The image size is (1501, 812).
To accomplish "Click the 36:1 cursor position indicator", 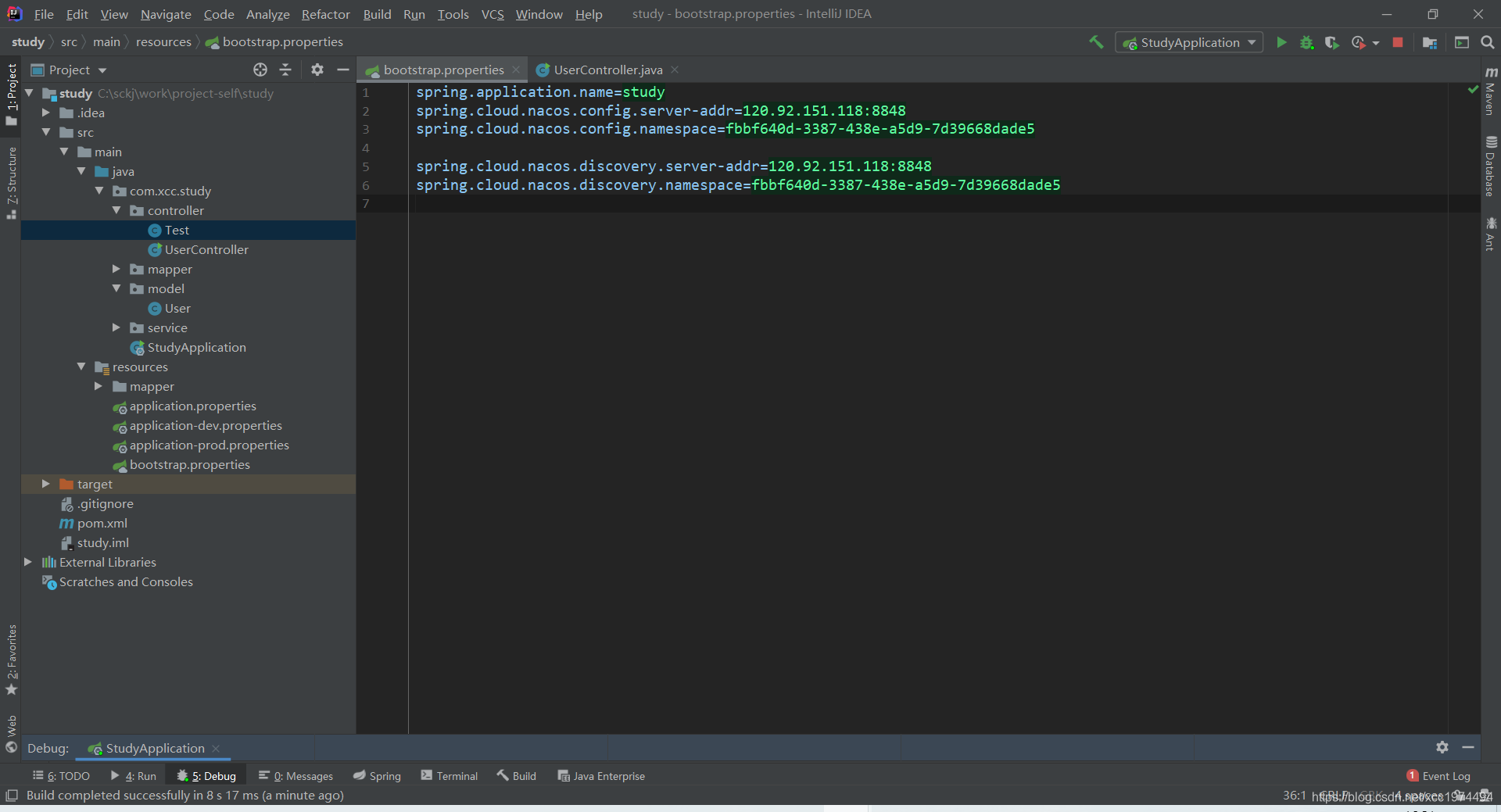I will [1294, 795].
